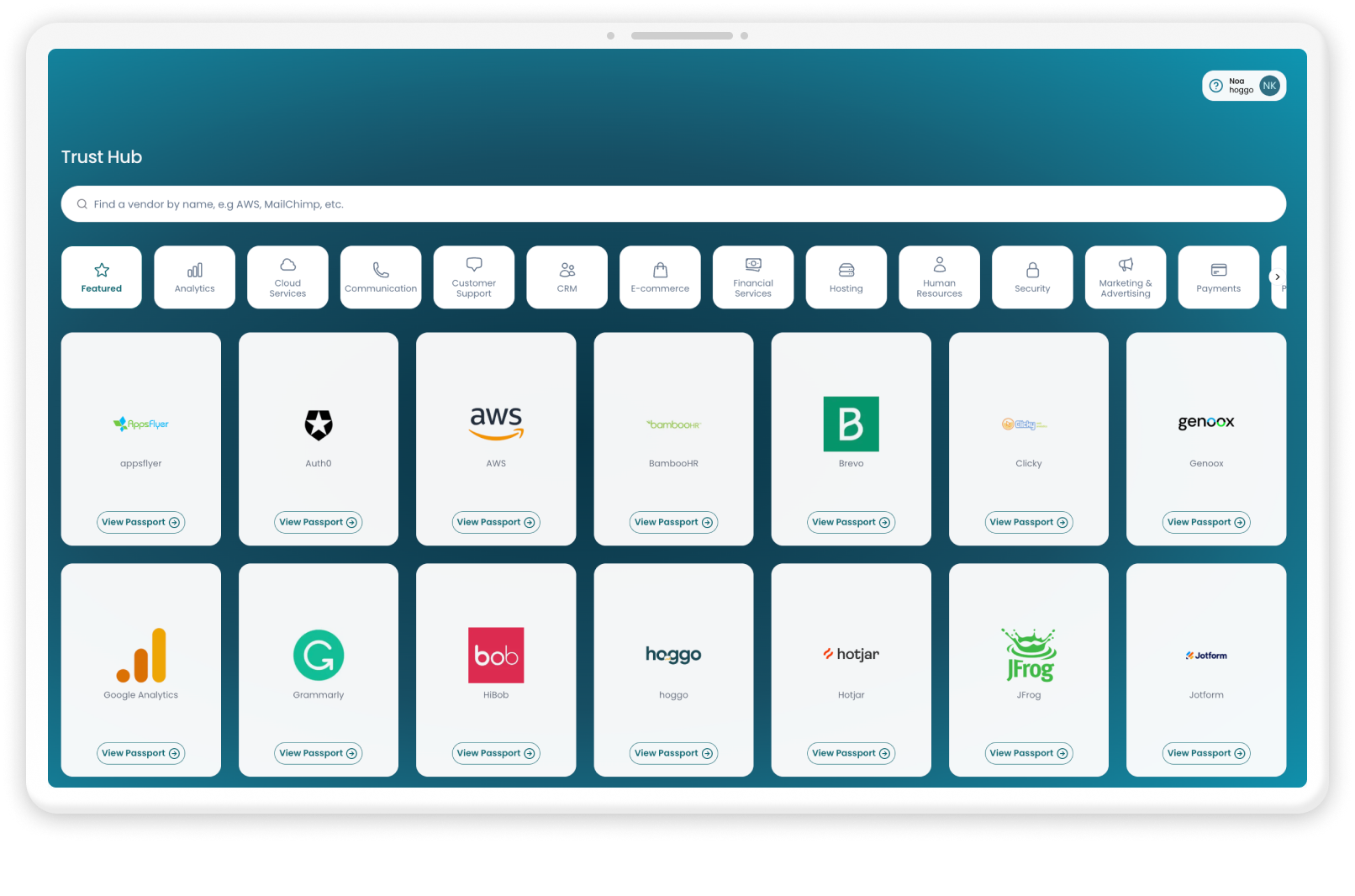
Task: Open the Genoox passport
Action: [1206, 522]
